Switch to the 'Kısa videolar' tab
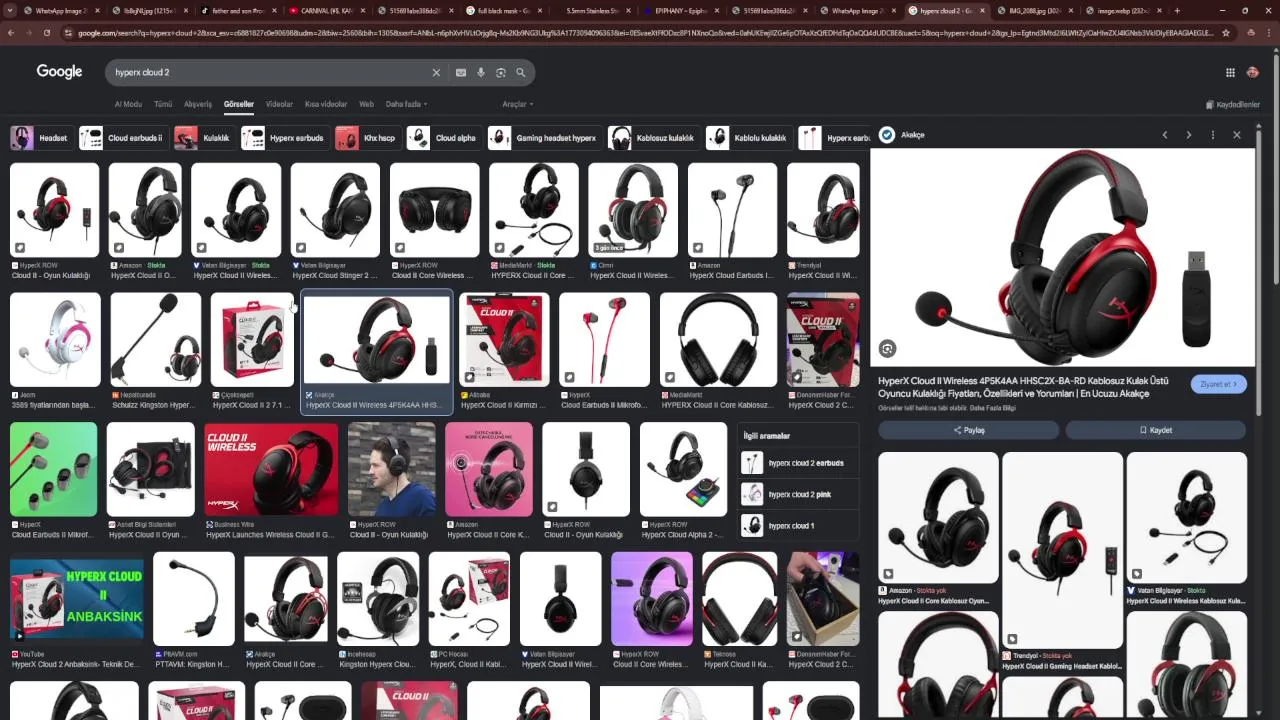The image size is (1280, 720). [326, 104]
